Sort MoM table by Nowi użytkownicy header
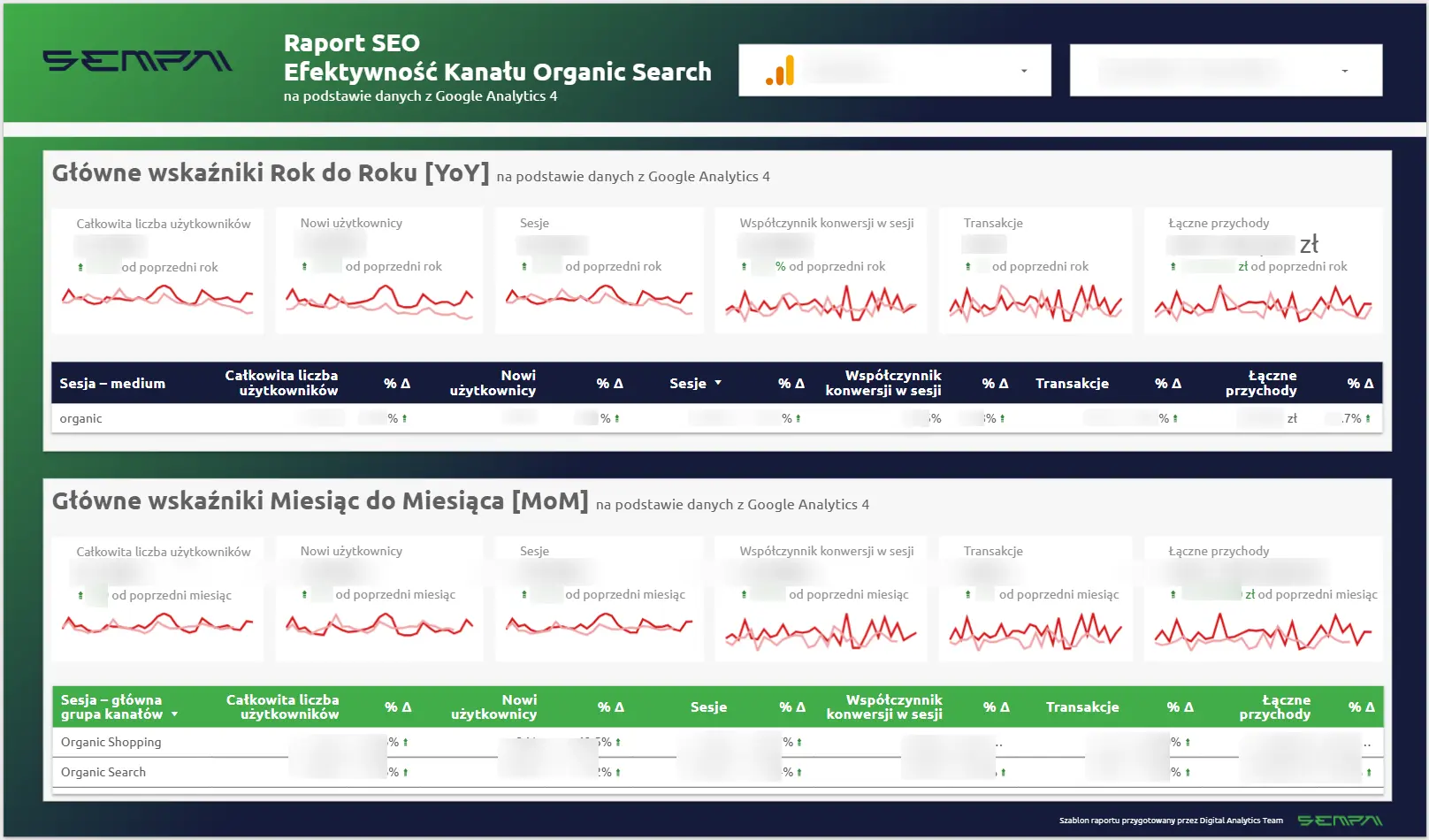 493,706
